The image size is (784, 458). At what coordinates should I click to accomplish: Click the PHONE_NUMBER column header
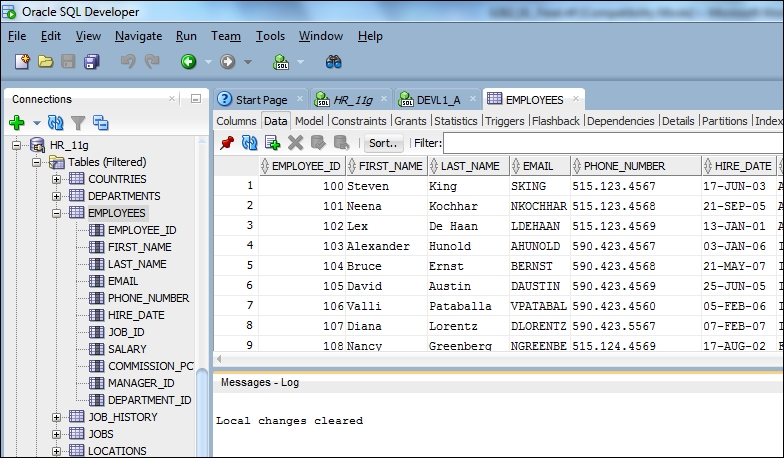coord(636,166)
